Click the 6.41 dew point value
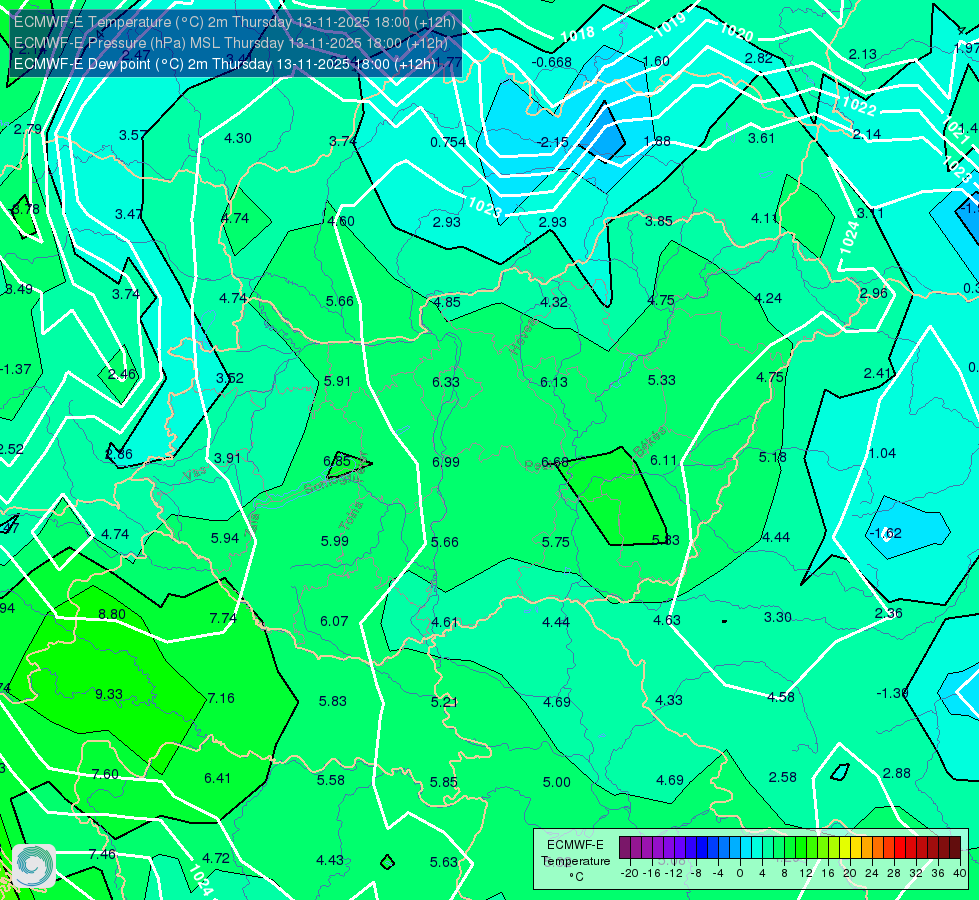 coord(217,778)
